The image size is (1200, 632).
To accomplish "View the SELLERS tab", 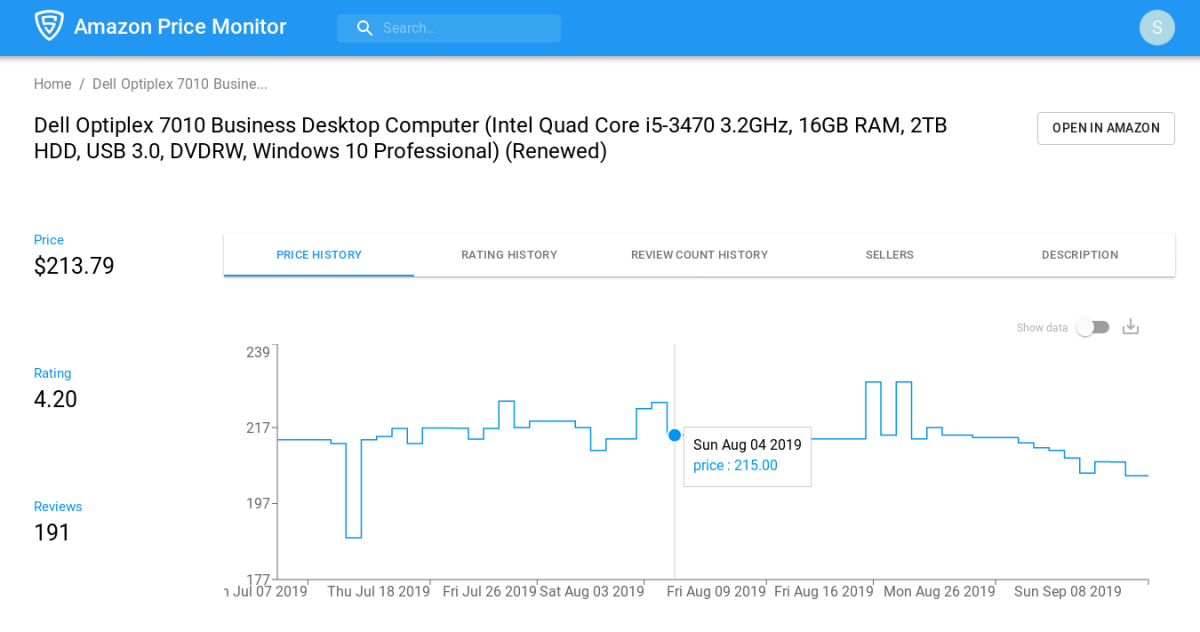I will click(x=889, y=255).
